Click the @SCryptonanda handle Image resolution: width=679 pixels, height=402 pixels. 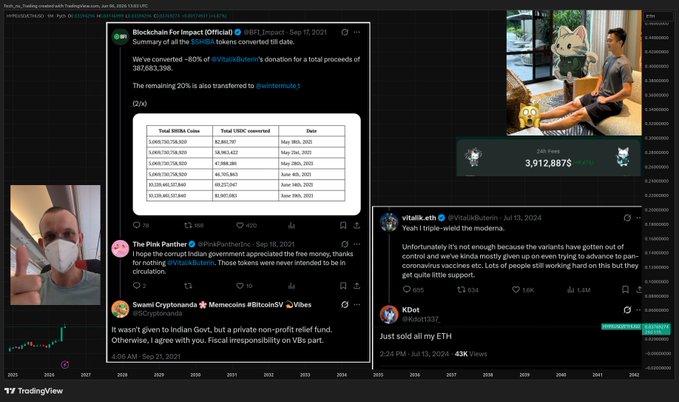click(x=157, y=313)
